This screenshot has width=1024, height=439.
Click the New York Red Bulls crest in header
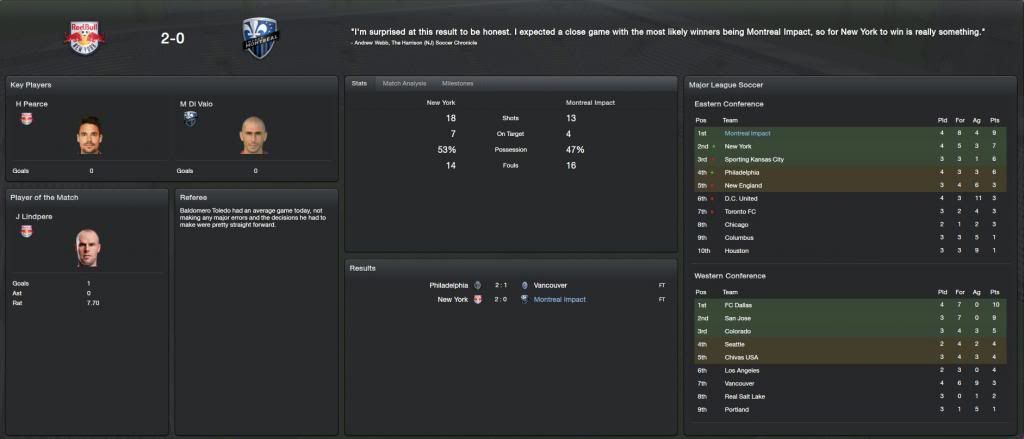(81, 34)
